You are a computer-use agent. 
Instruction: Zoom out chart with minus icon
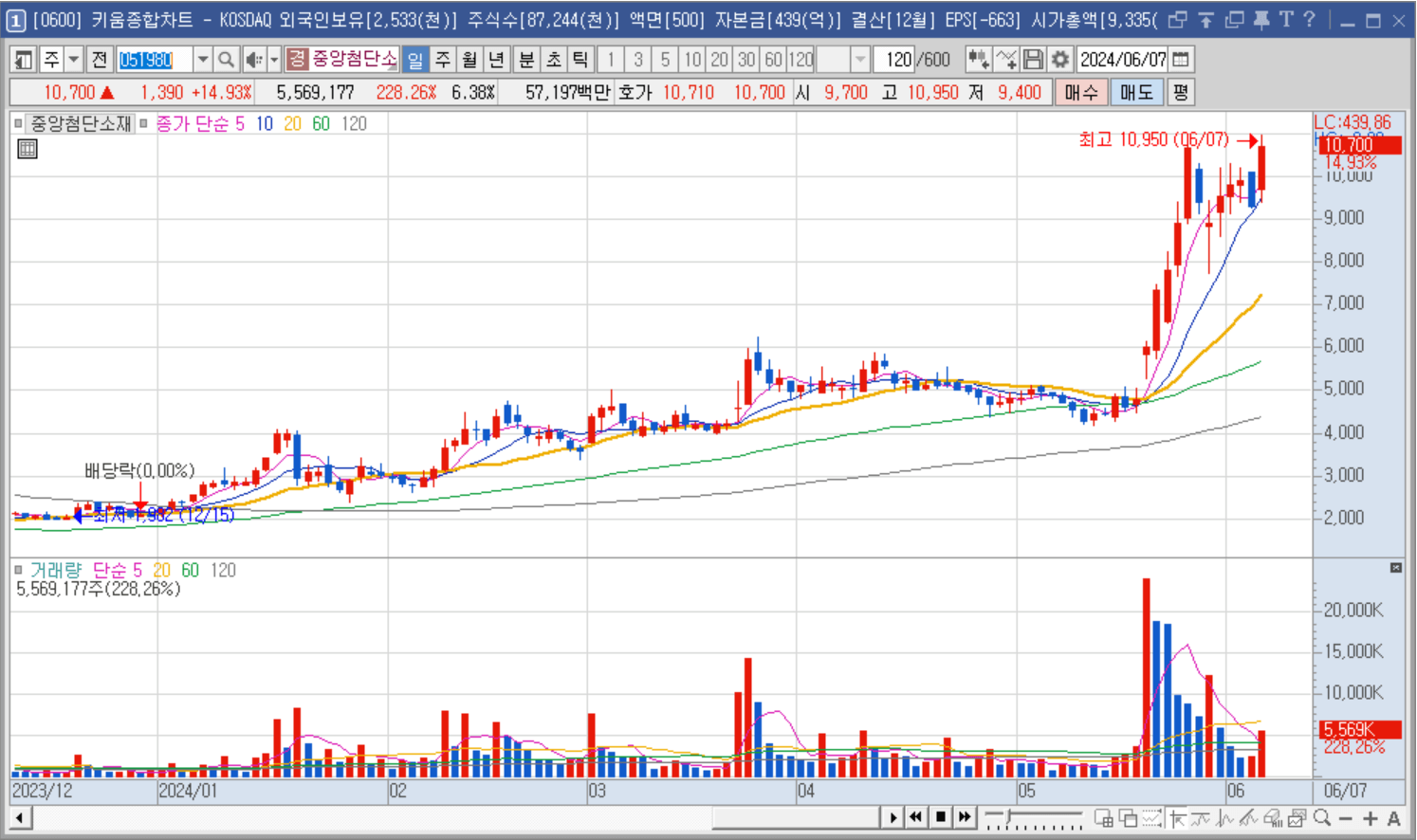click(1346, 818)
